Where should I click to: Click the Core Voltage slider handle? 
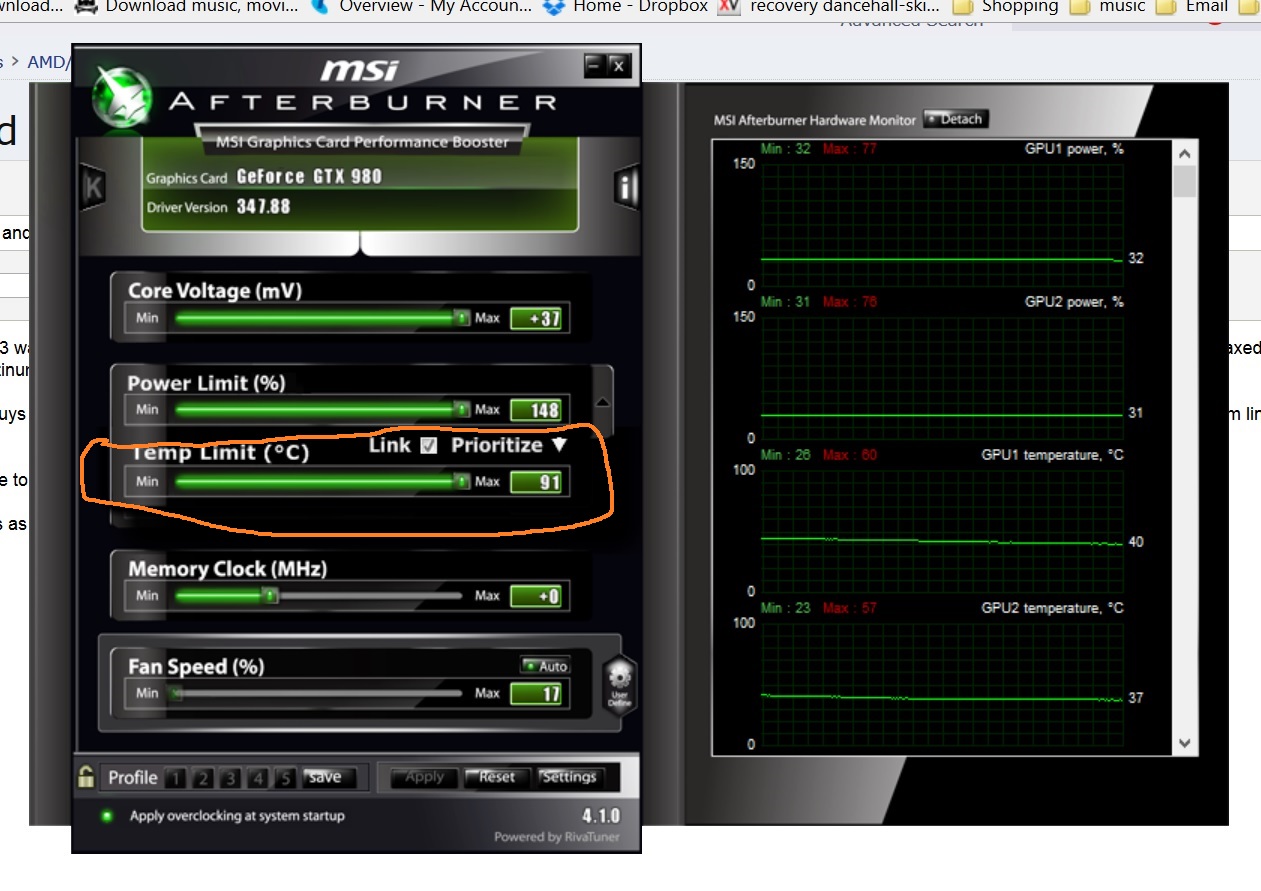tap(461, 318)
